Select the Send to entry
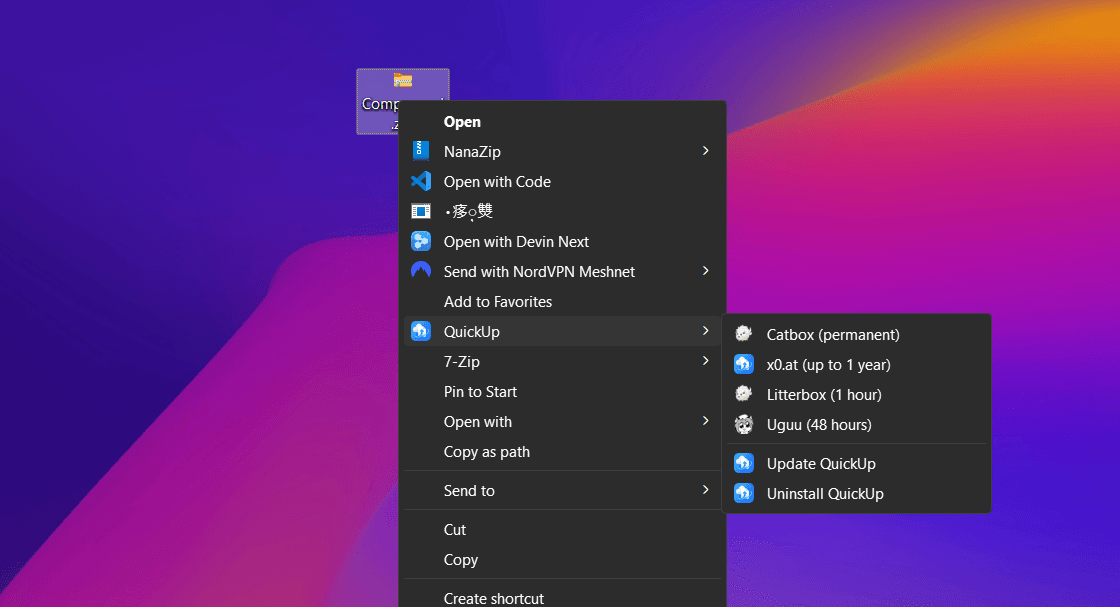 [562, 491]
